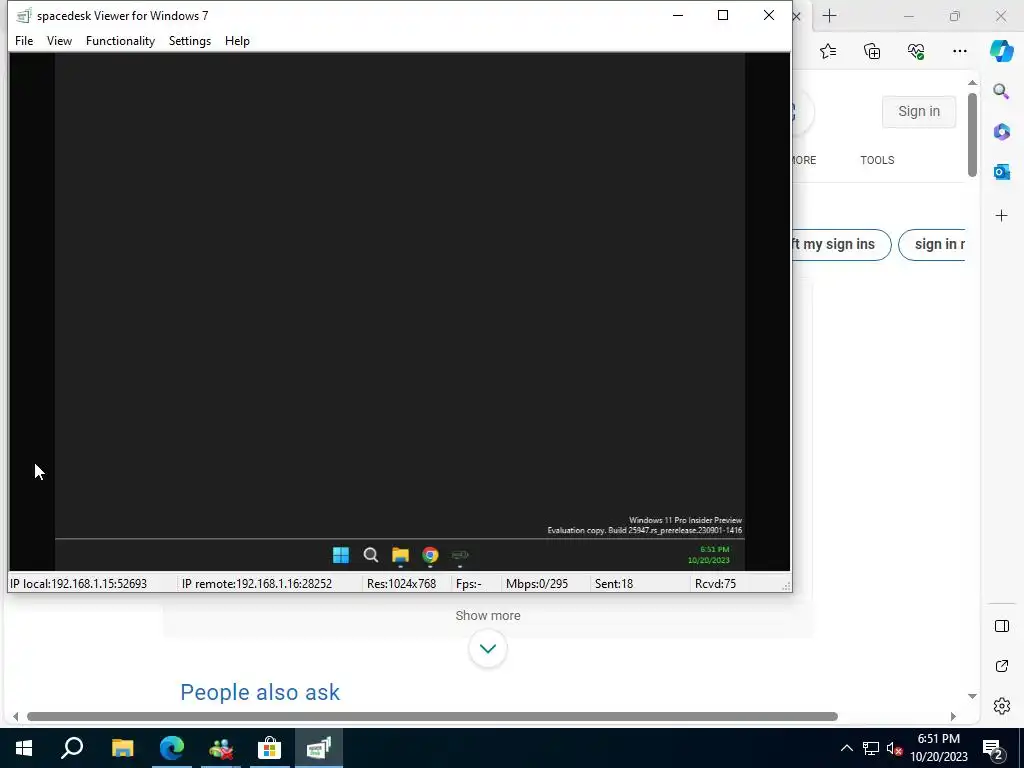Open remote File Explorer folder icon
Image resolution: width=1024 pixels, height=768 pixels.
400,555
